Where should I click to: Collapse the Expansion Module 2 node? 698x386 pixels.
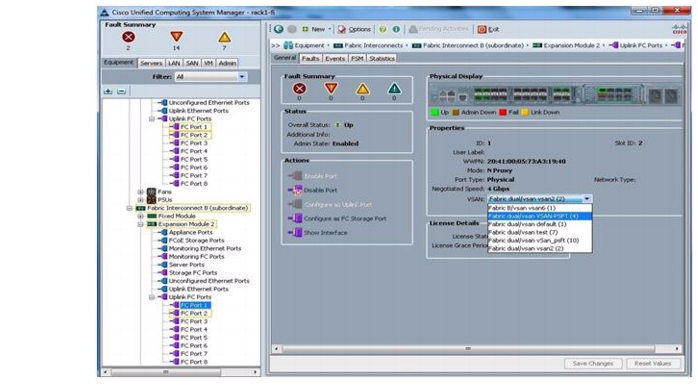pyautogui.click(x=141, y=224)
